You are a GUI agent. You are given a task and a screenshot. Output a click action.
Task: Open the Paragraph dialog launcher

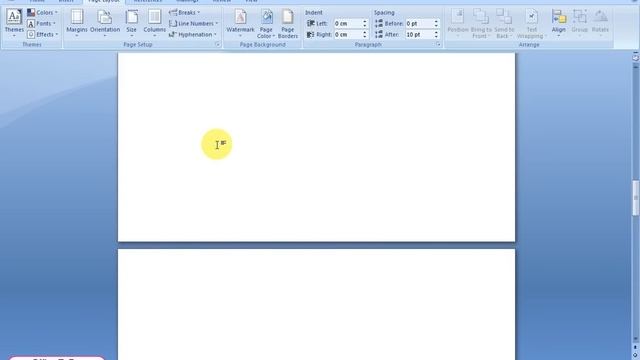pyautogui.click(x=438, y=44)
